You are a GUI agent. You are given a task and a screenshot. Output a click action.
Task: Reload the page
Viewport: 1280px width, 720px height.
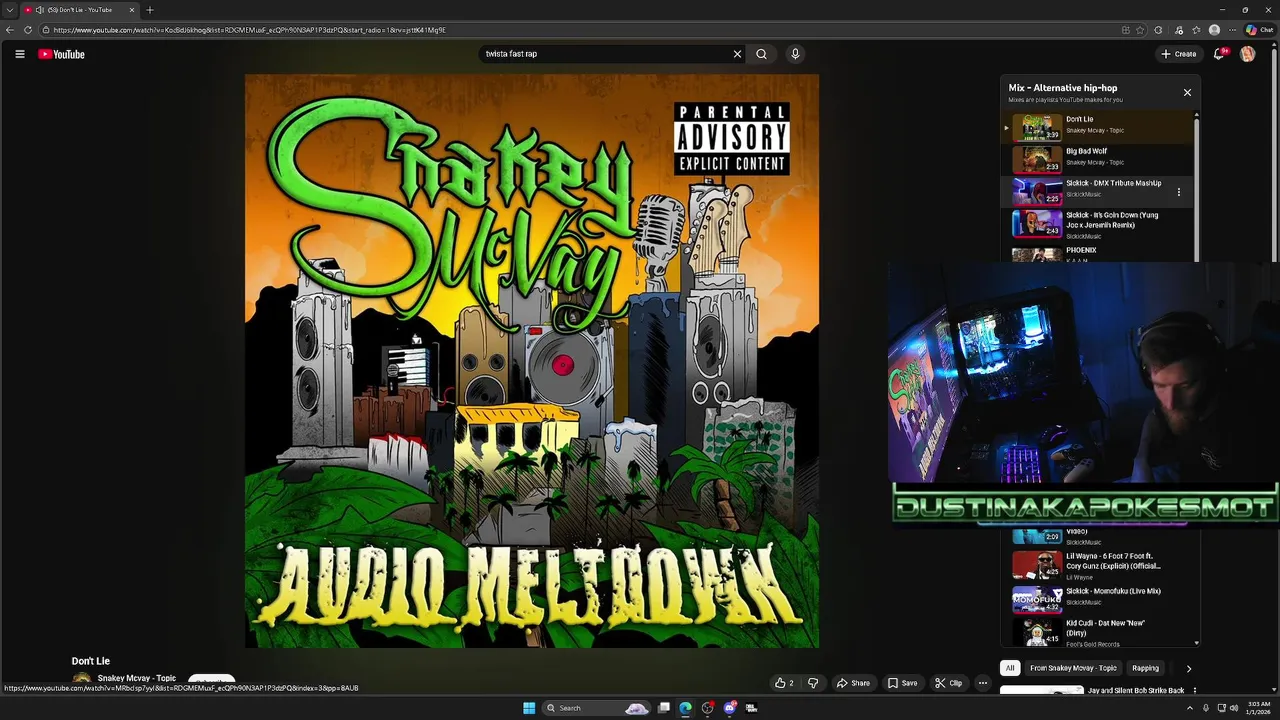pos(27,30)
